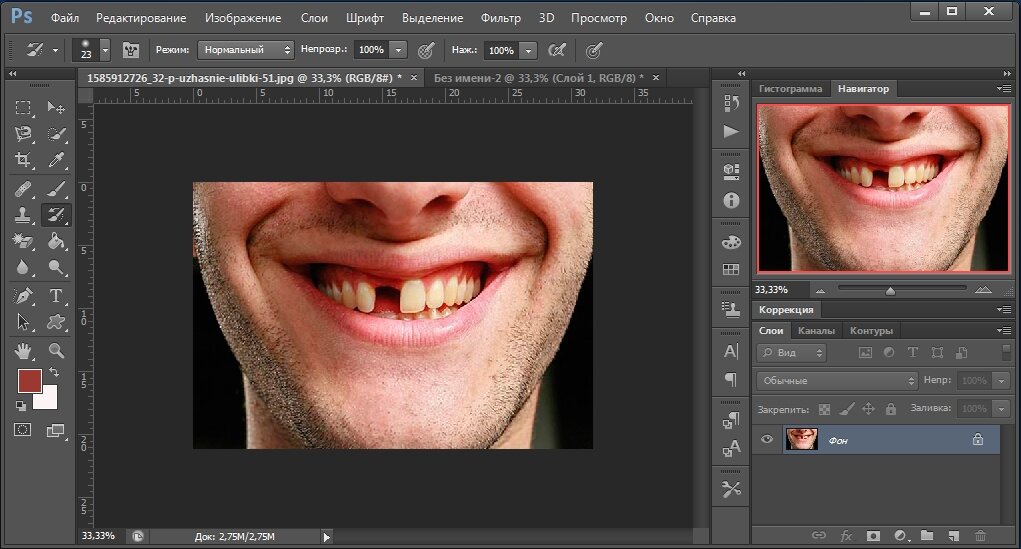Toggle pressure for size icon
Viewport: 1021px width, 549px height.
pyautogui.click(x=593, y=50)
